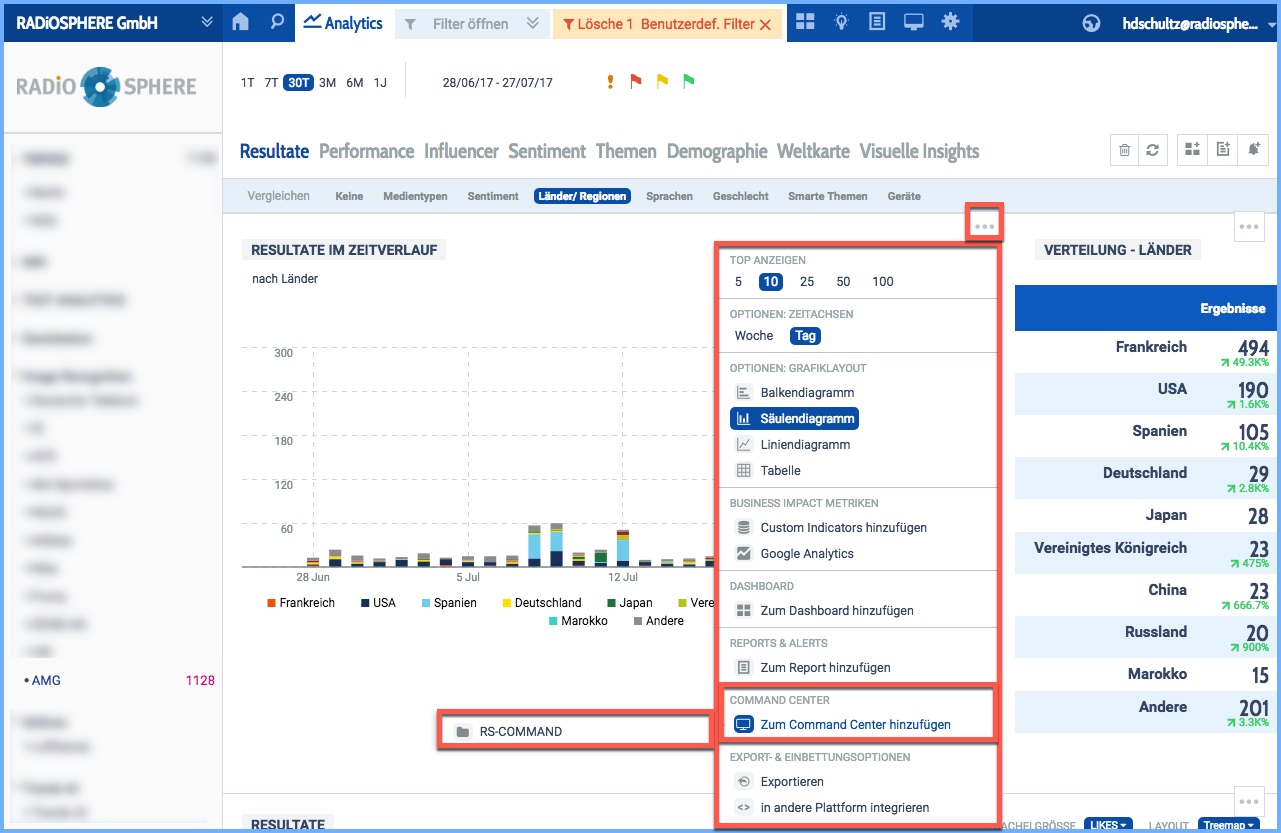
Task: Set Top Anzeigen to 100
Action: [883, 281]
